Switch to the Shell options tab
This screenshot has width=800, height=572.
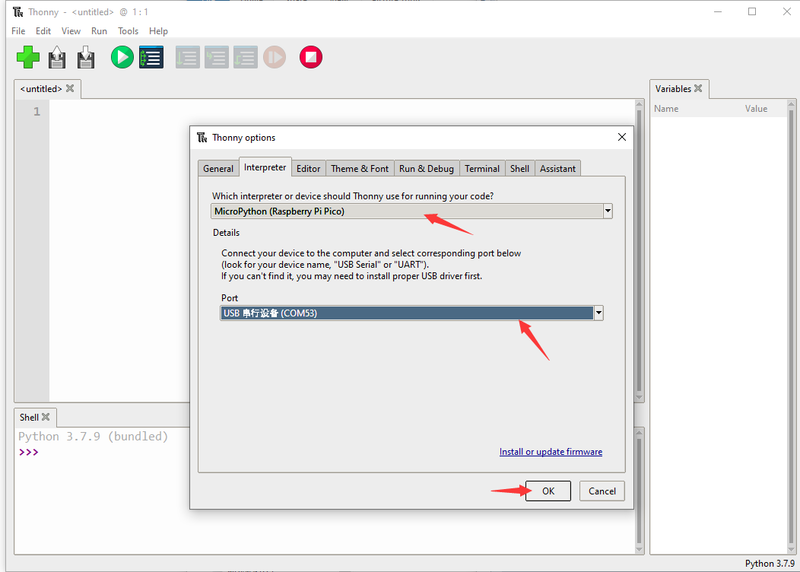(519, 168)
